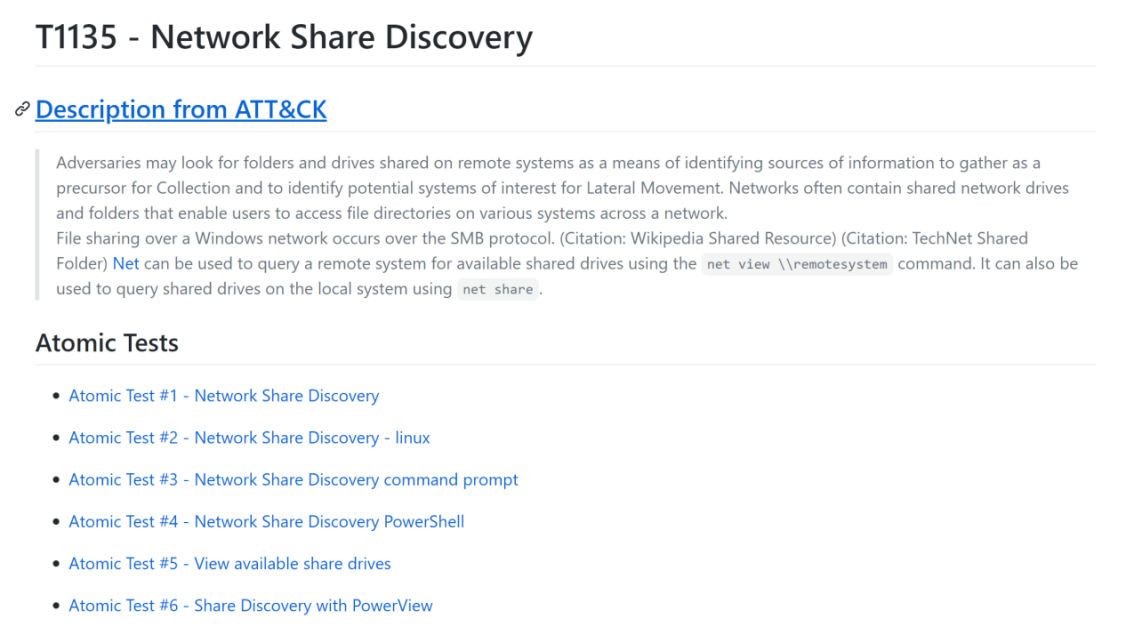
Task: Click the net share inline code snippet
Action: pos(498,289)
